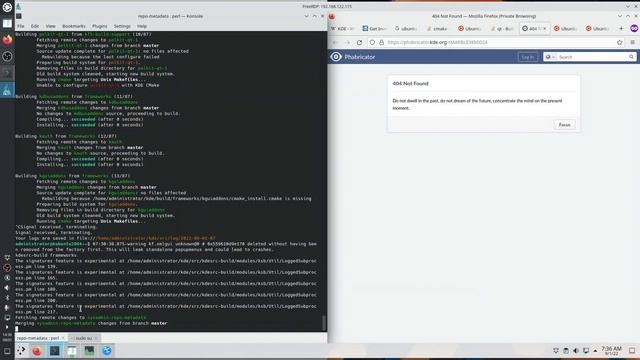The width and height of the screenshot is (640, 360).
Task: Bookmark this page with the star icon
Action: coord(620,42)
